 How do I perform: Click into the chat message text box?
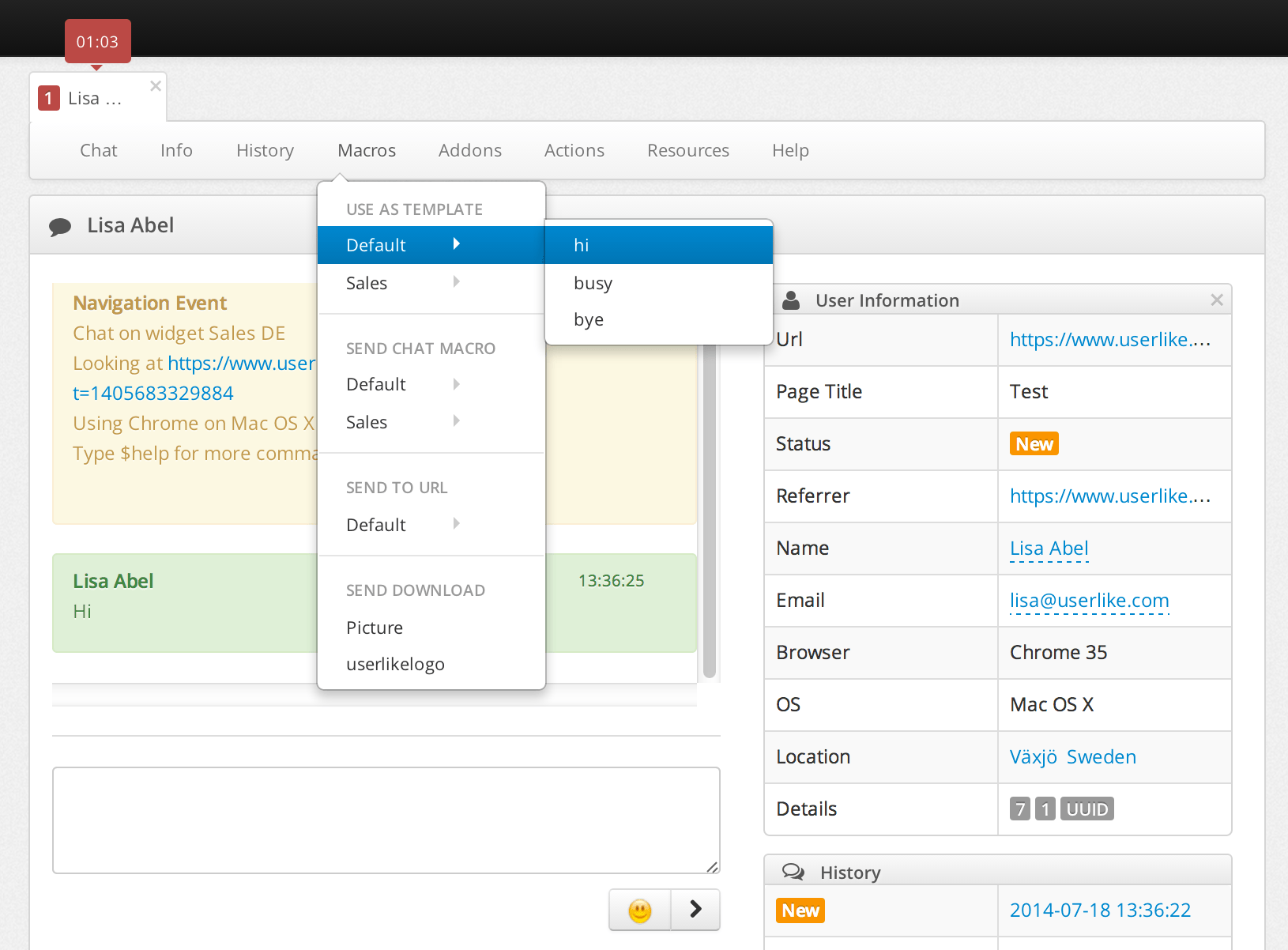point(386,820)
